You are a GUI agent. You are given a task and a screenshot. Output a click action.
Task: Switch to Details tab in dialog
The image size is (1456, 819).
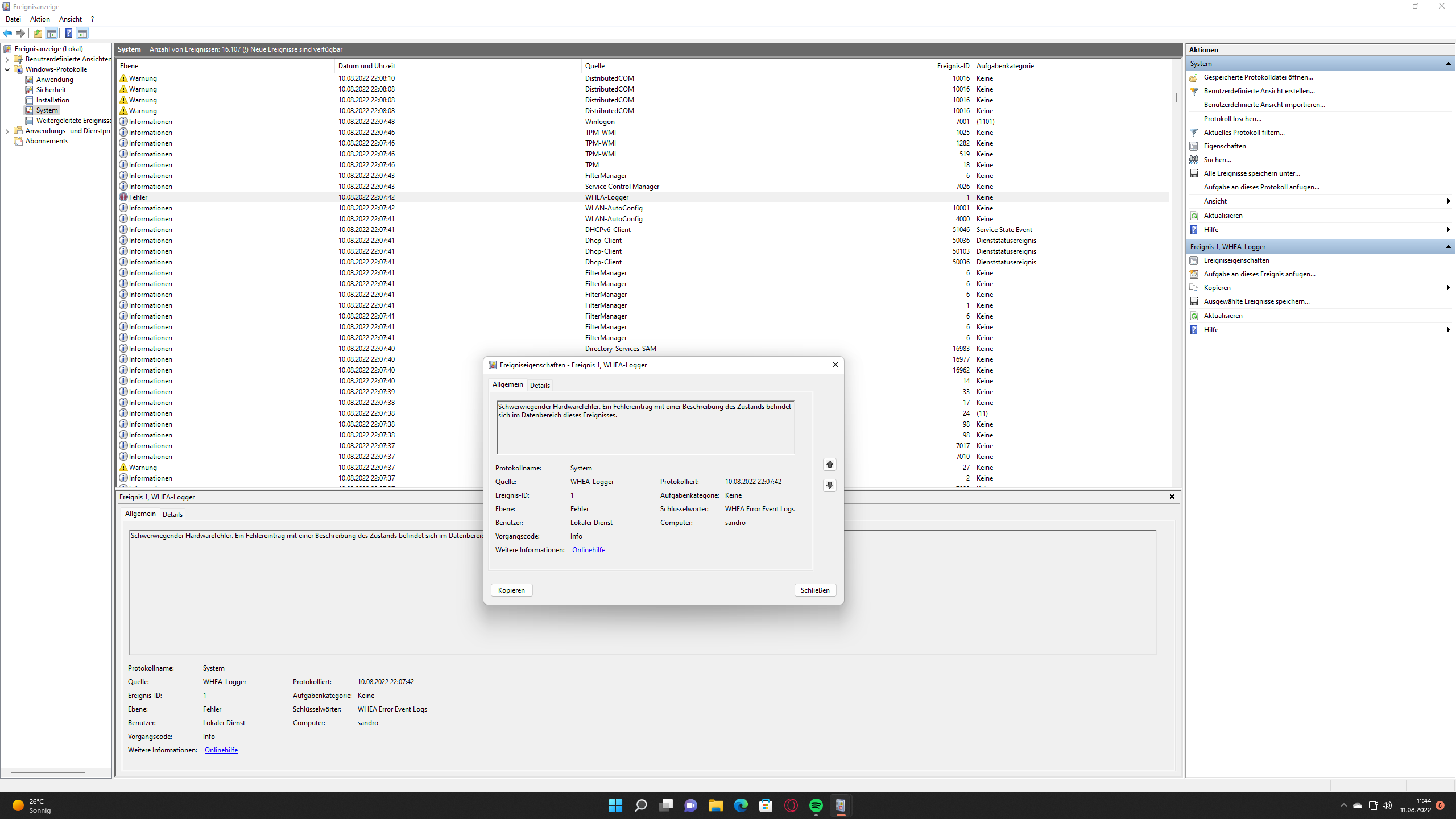(x=540, y=386)
